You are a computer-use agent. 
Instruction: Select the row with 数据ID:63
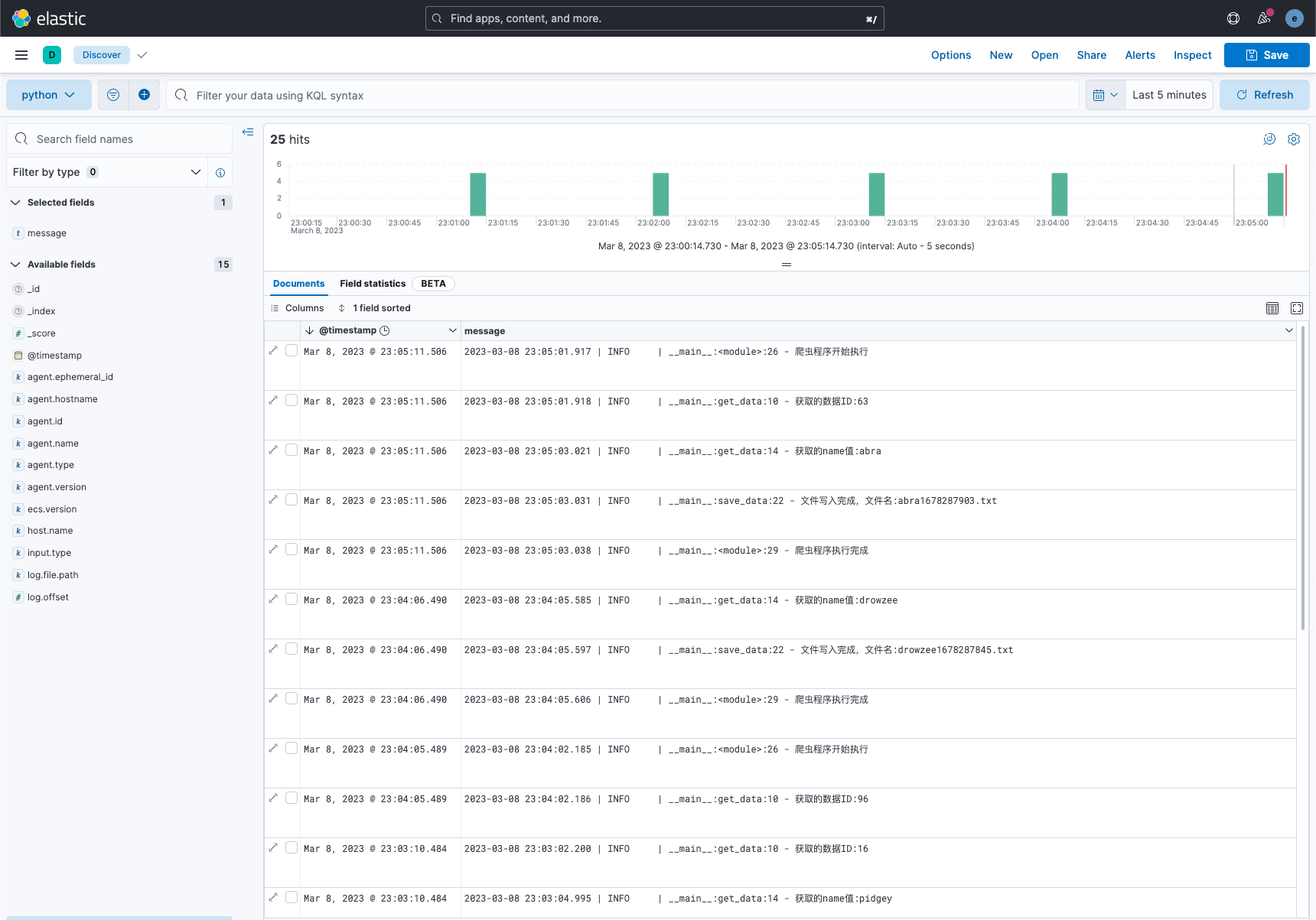click(x=292, y=400)
